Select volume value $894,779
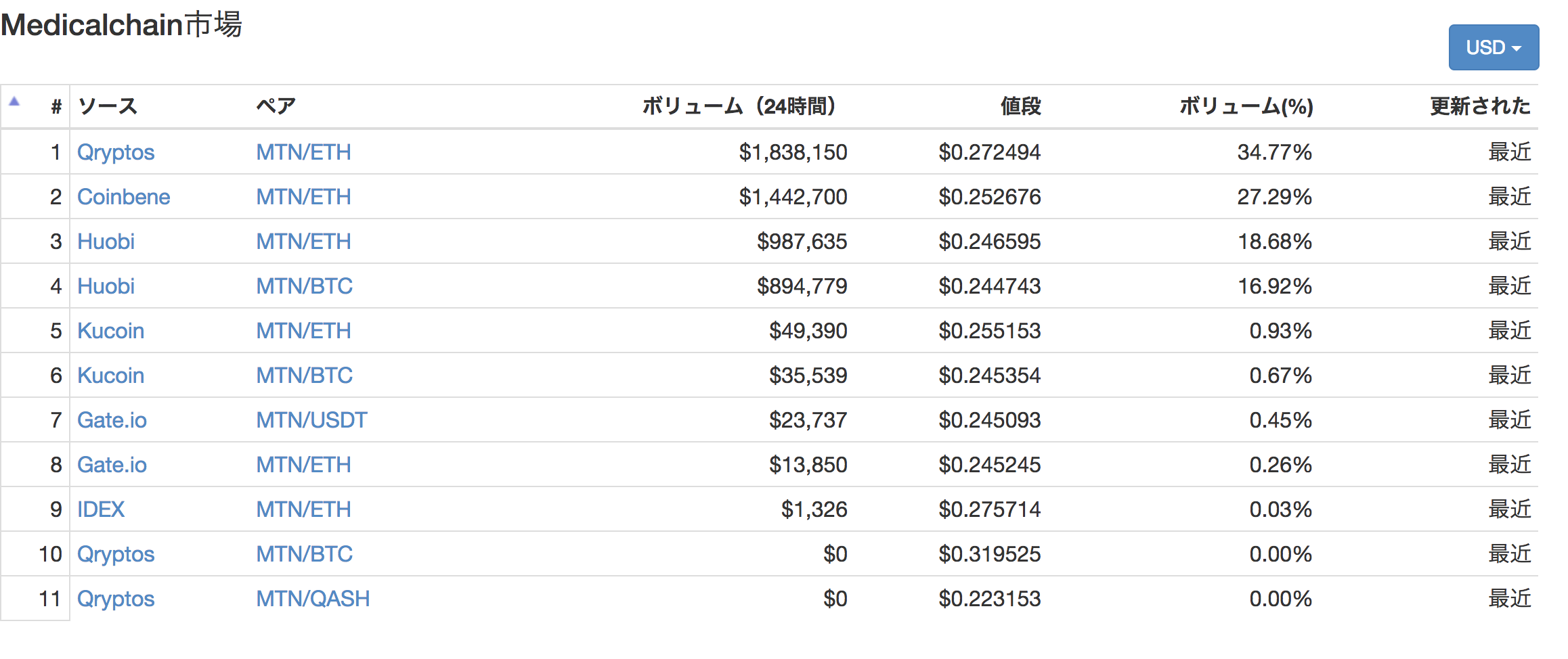 (802, 286)
